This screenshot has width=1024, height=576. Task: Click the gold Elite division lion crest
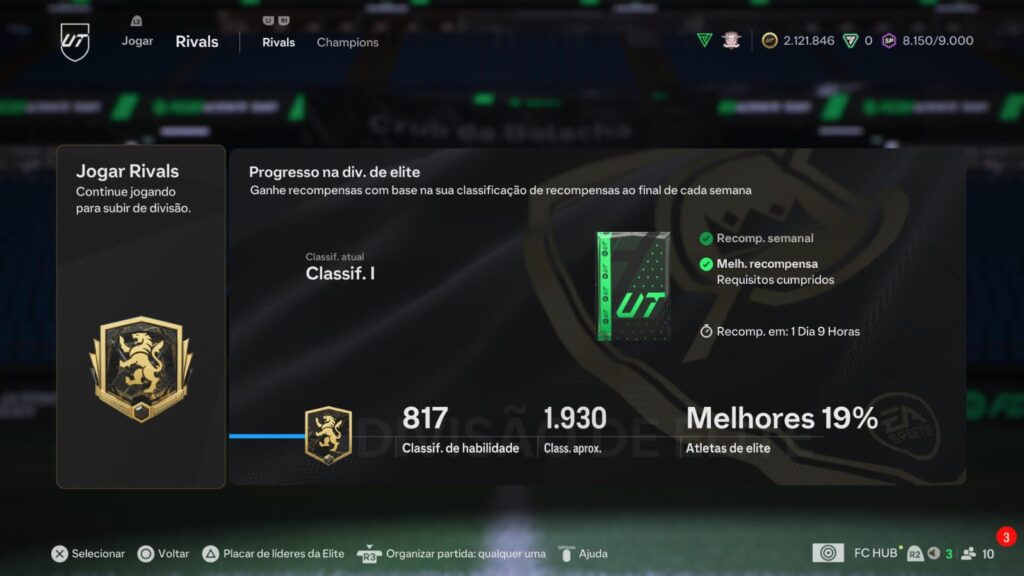click(x=141, y=370)
